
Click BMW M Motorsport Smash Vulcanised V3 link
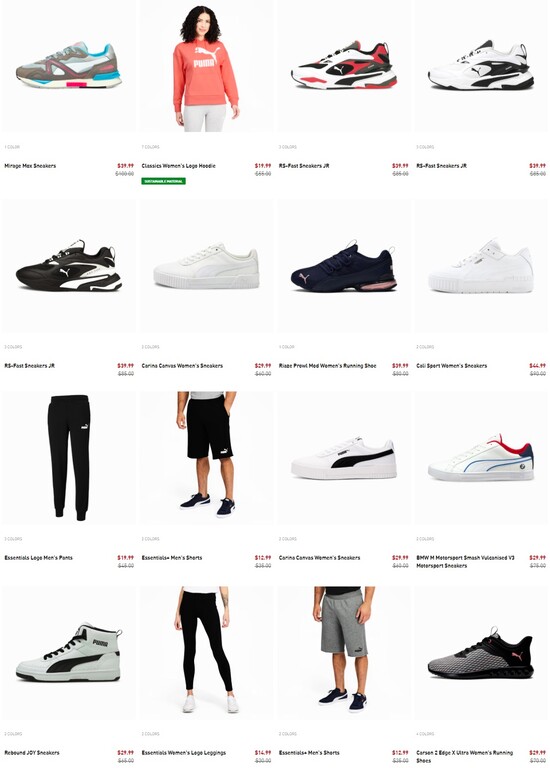tap(465, 562)
